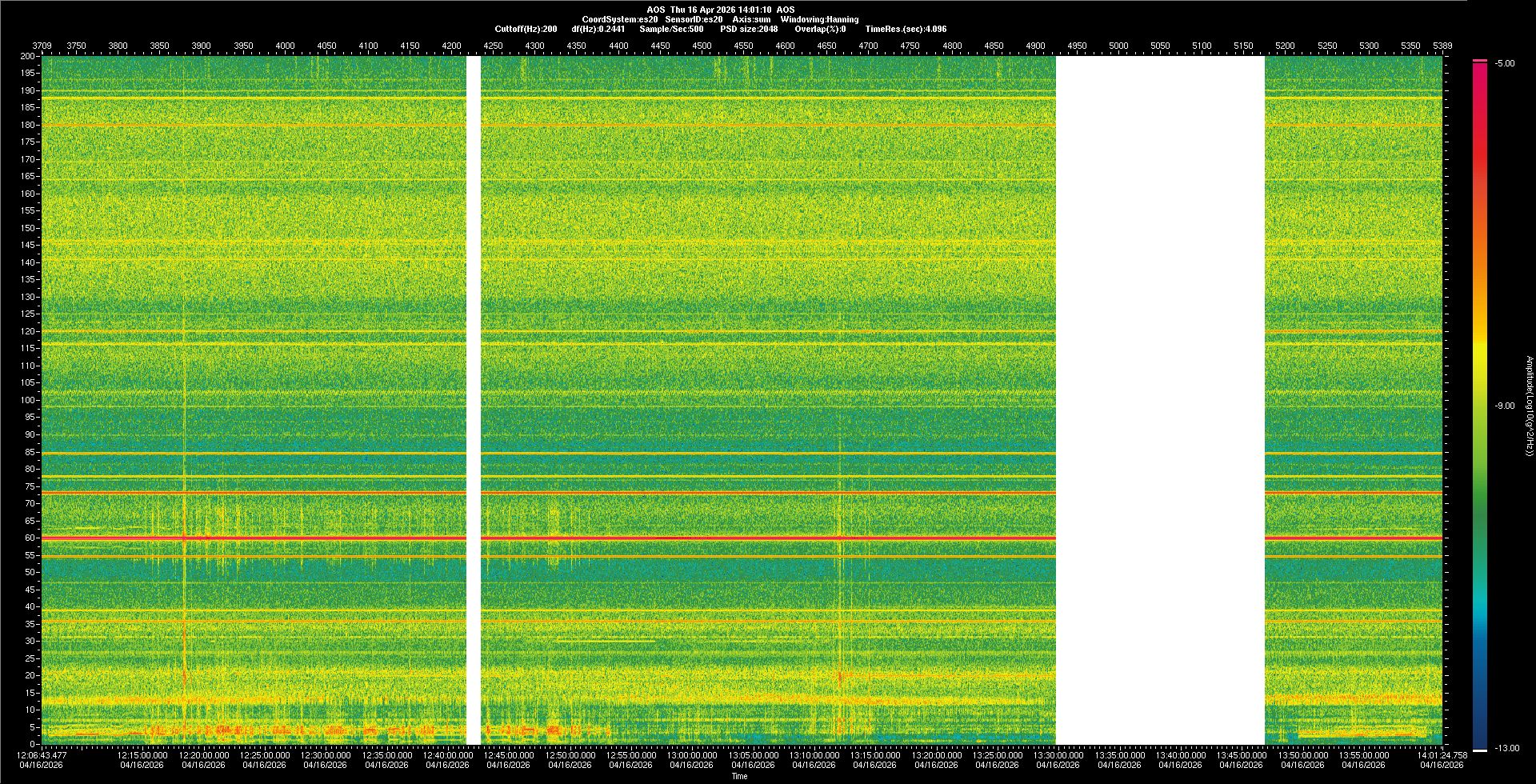Click the wide white data gap region
Screen dimensions: 1536x784
click(1160, 400)
